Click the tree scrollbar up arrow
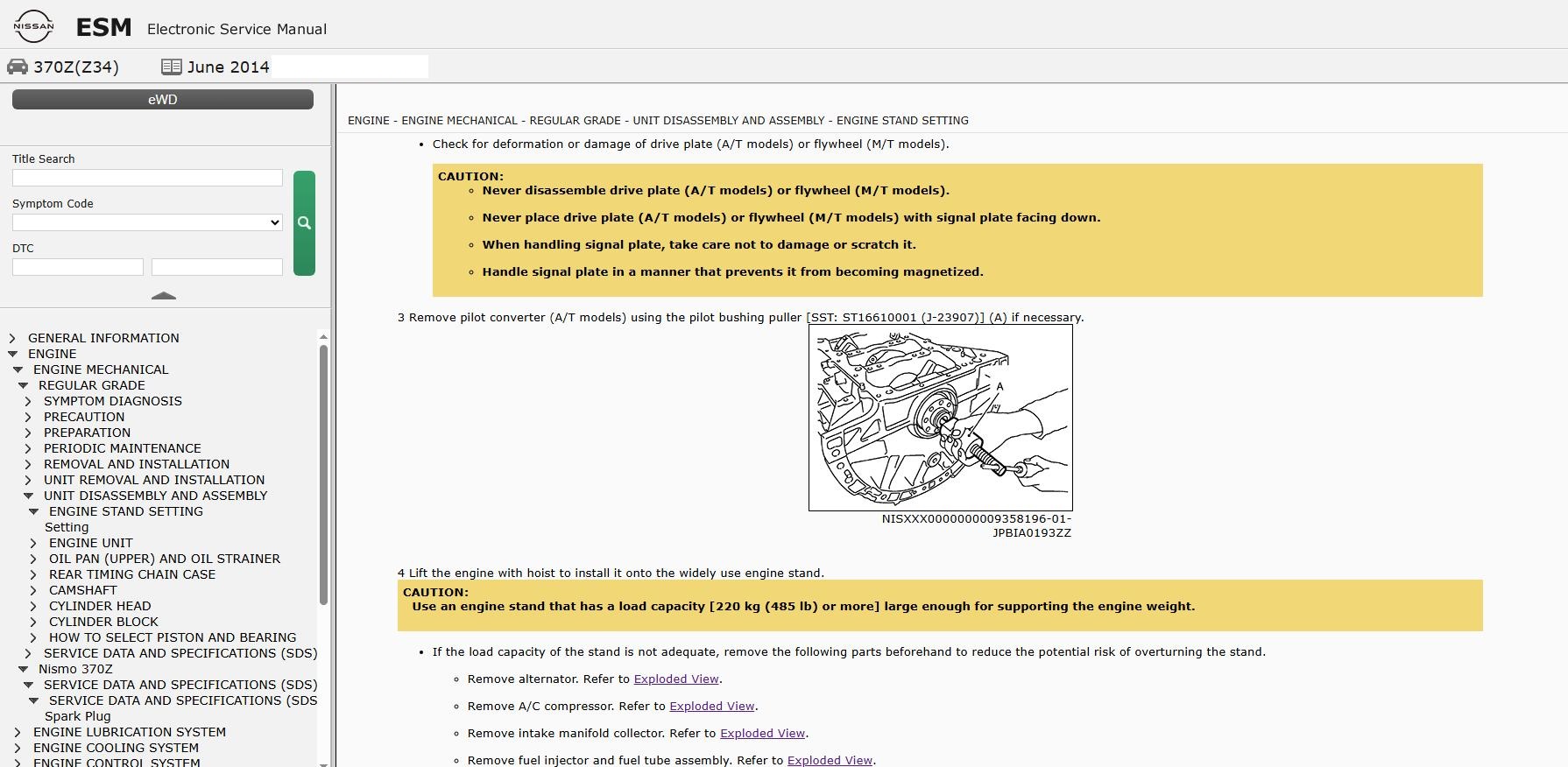Viewport: 1568px width, 767px height. click(323, 337)
